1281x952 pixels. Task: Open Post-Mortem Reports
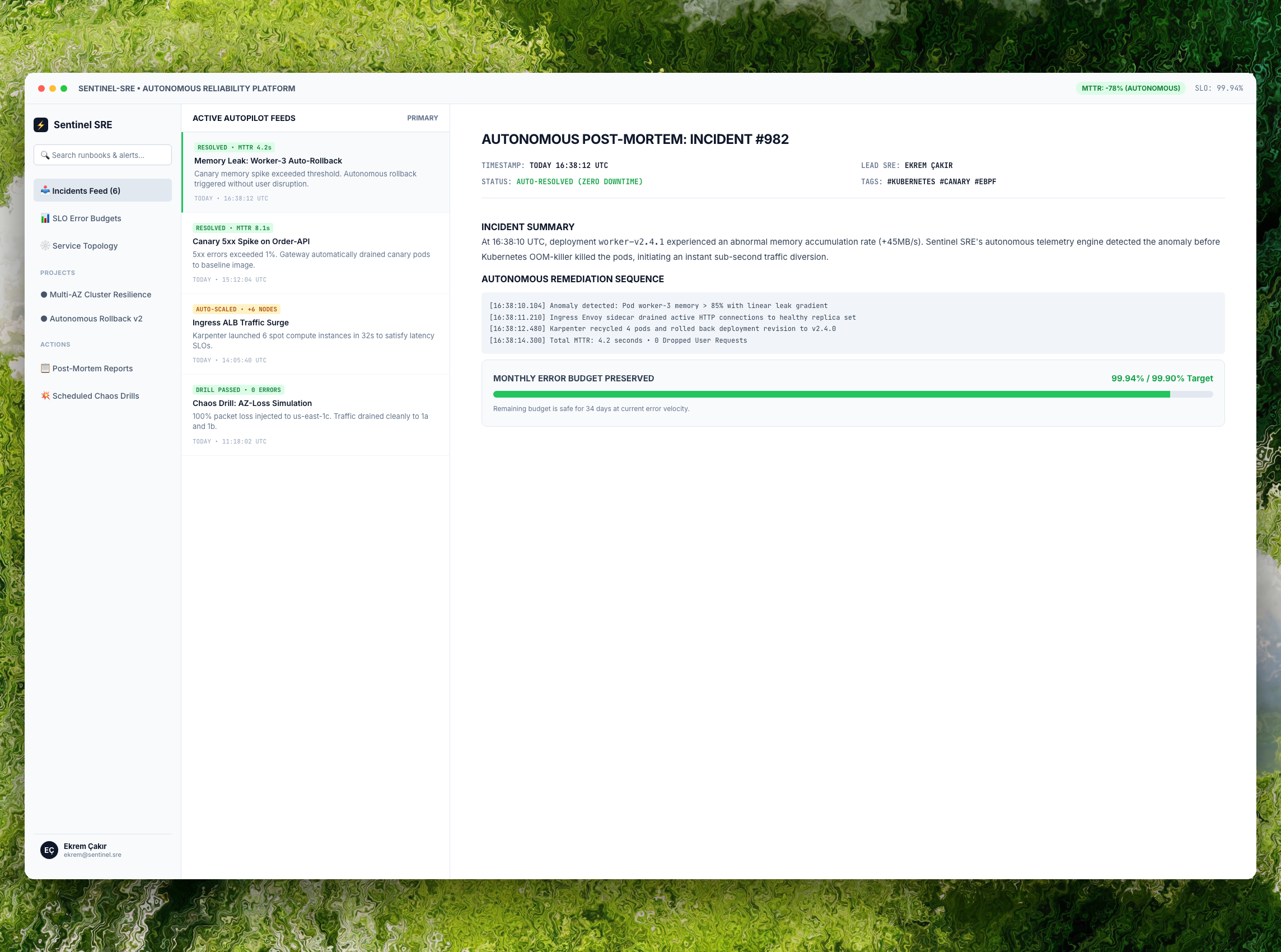click(x=102, y=368)
